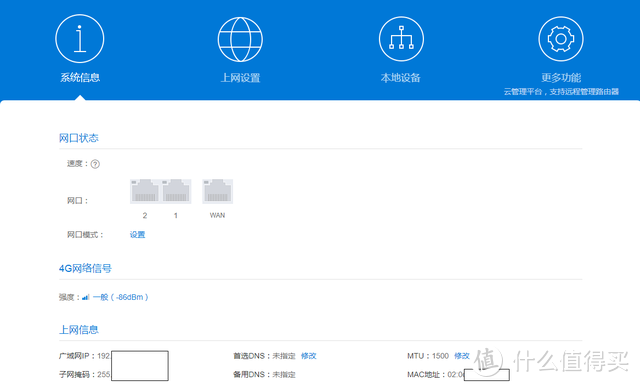The height and width of the screenshot is (387, 640).
Task: Open the 上网设置 globe icon
Action: [x=240, y=39]
